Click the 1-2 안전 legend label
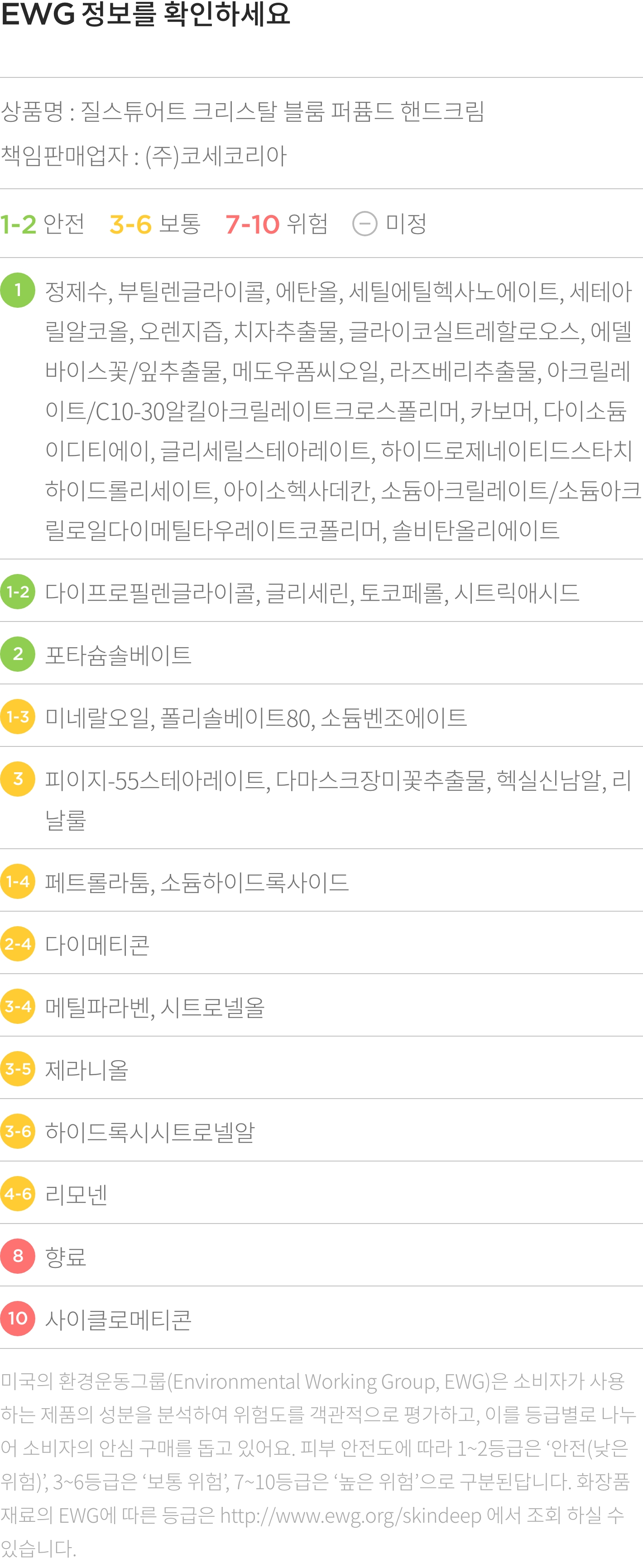Viewport: 643px width, 1568px height. (43, 224)
